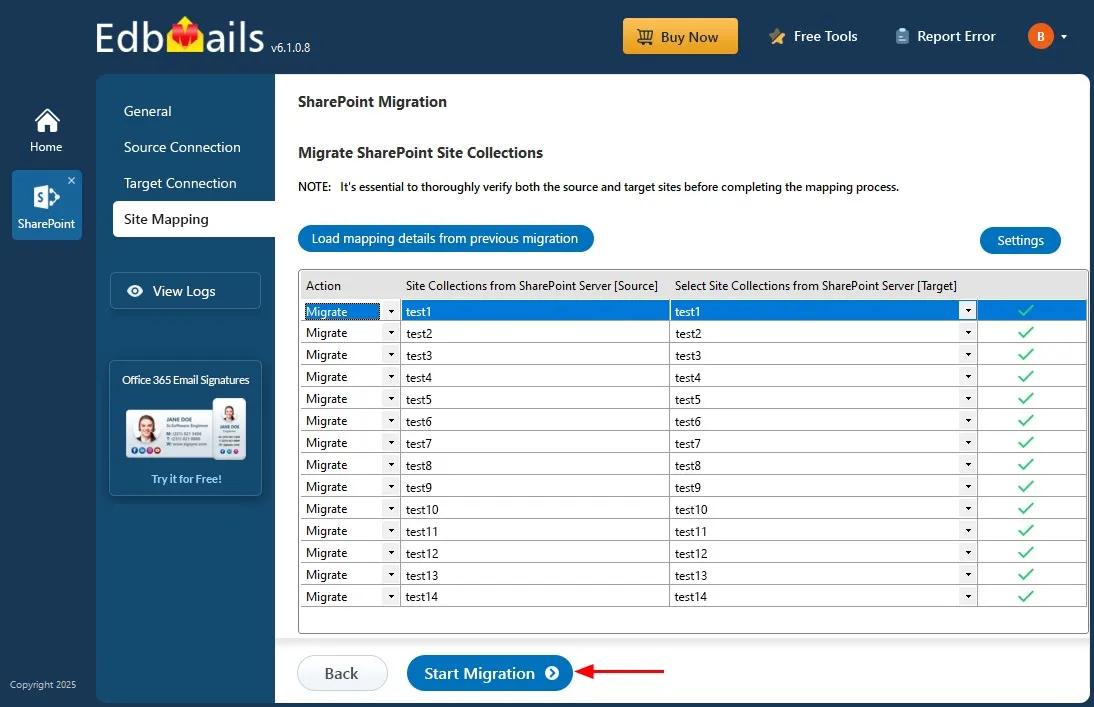Close the SharePoint tab with X
The image size is (1094, 707).
71,180
